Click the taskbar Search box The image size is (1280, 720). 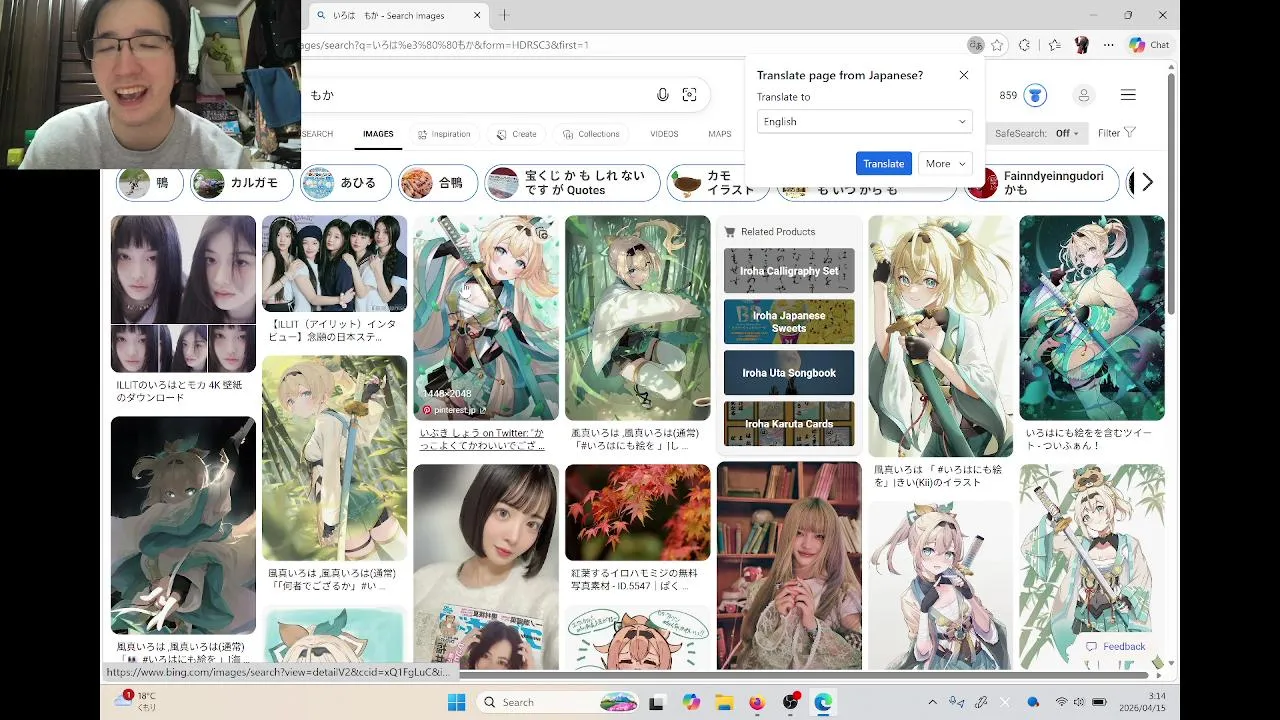(x=558, y=702)
